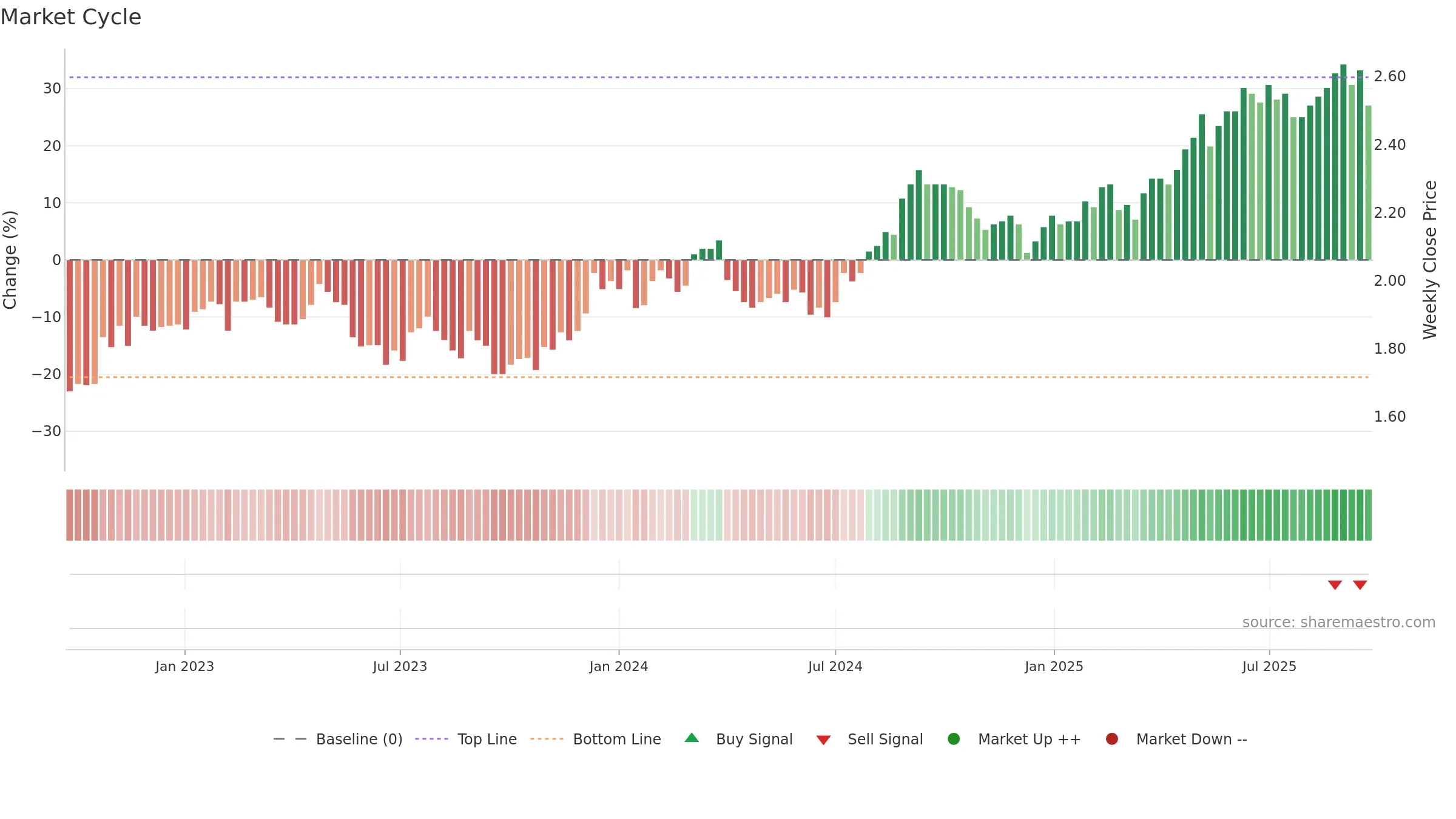The image size is (1456, 819).
Task: Click the 1.60 price axis value
Action: tap(1390, 417)
